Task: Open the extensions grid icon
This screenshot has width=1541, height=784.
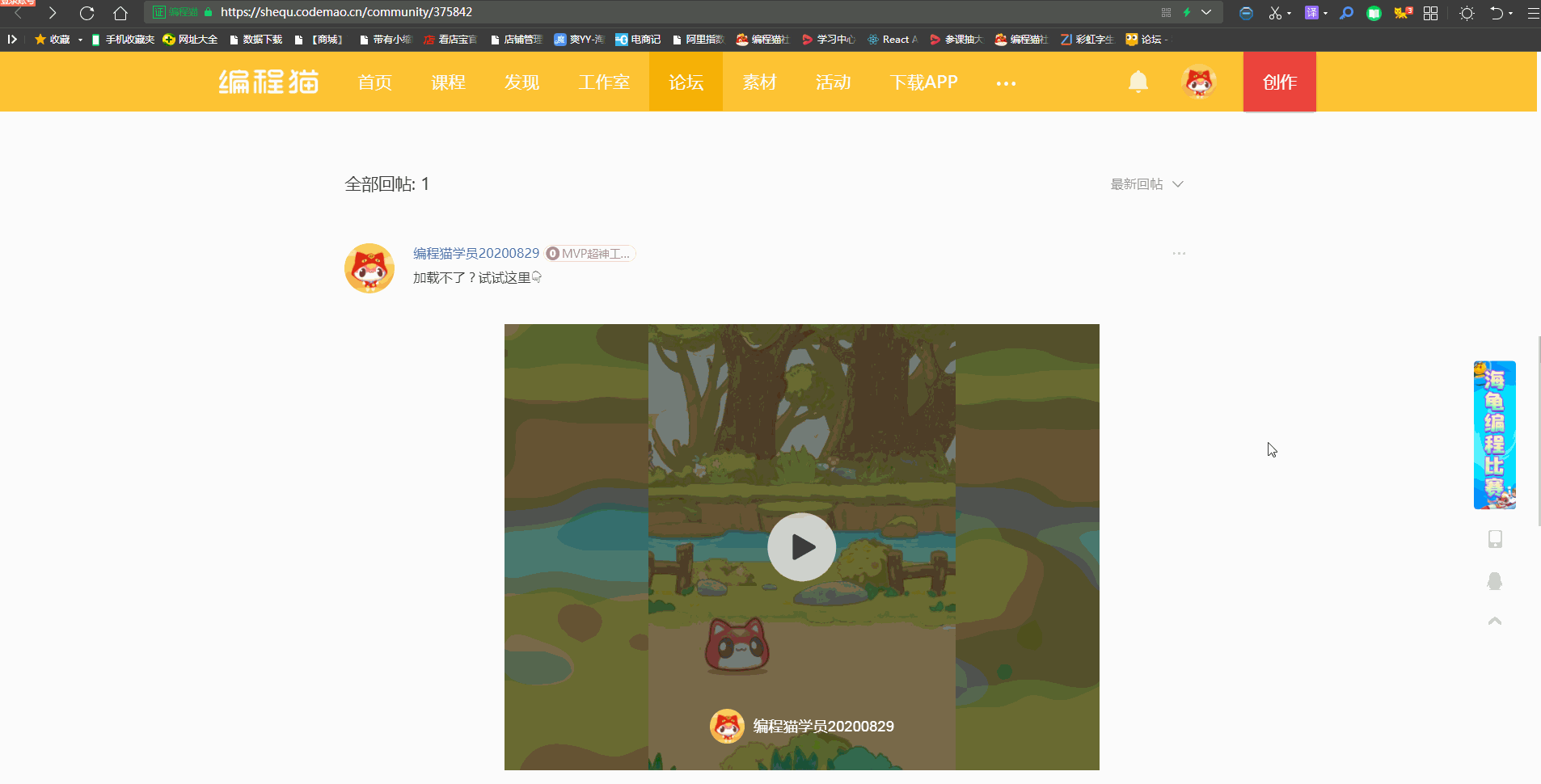Action: pyautogui.click(x=1430, y=13)
